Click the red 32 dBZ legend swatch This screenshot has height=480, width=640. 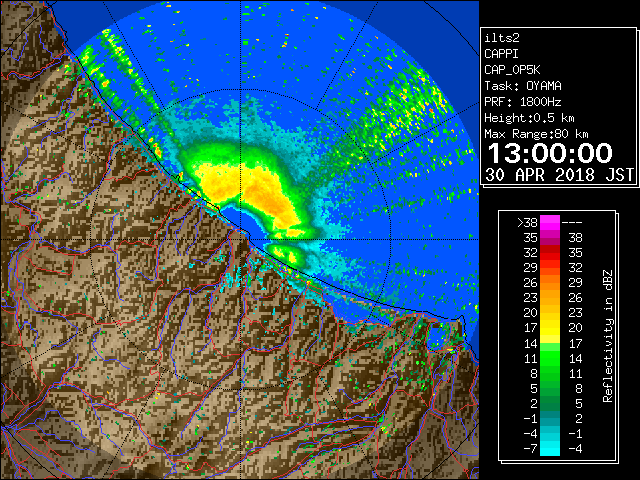pos(550,253)
